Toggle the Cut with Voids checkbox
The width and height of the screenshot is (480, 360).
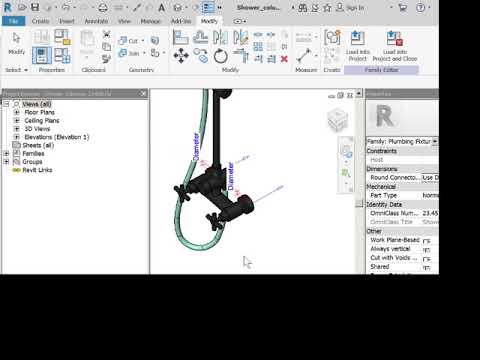[426, 259]
